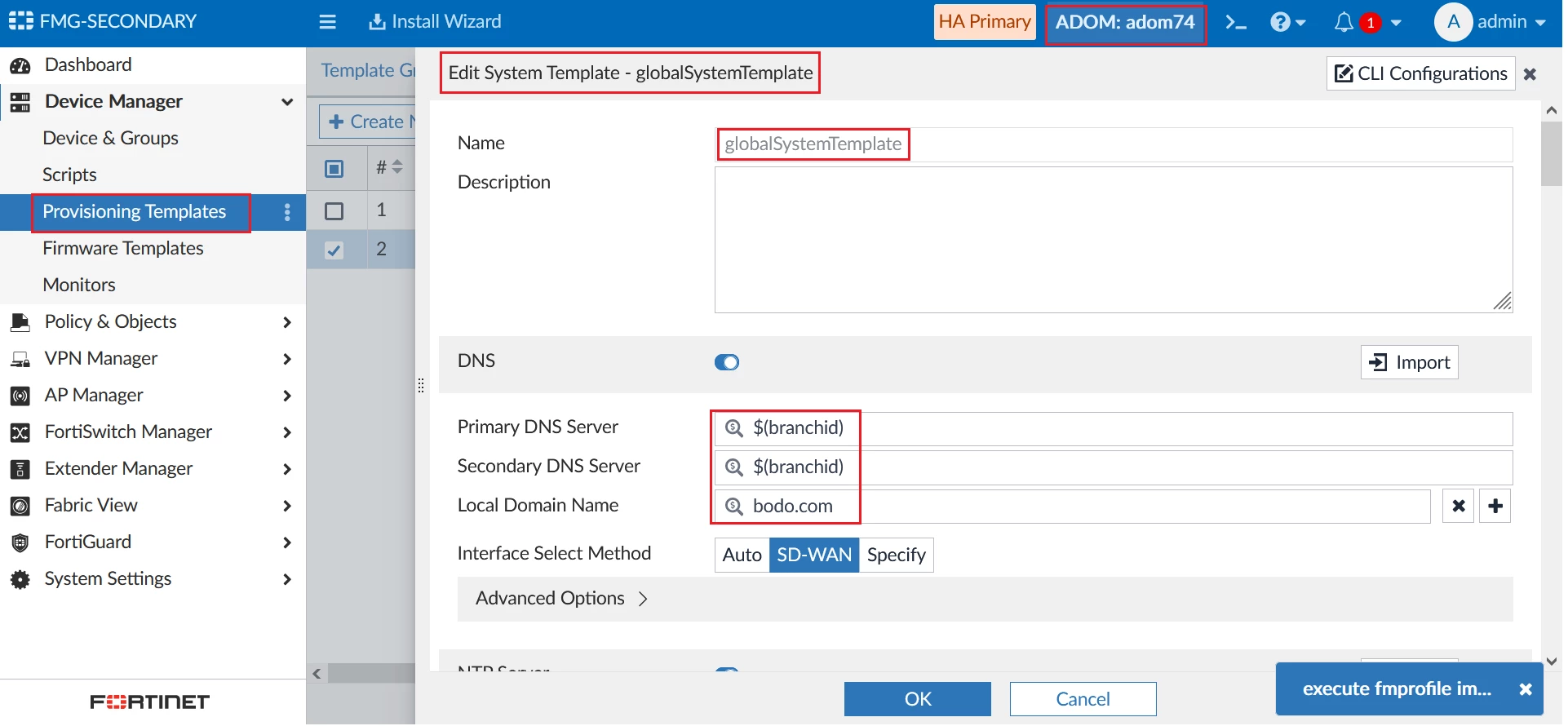Expand VPN Manager menu
Screen dimensions: 1568x726
[x=287, y=359]
